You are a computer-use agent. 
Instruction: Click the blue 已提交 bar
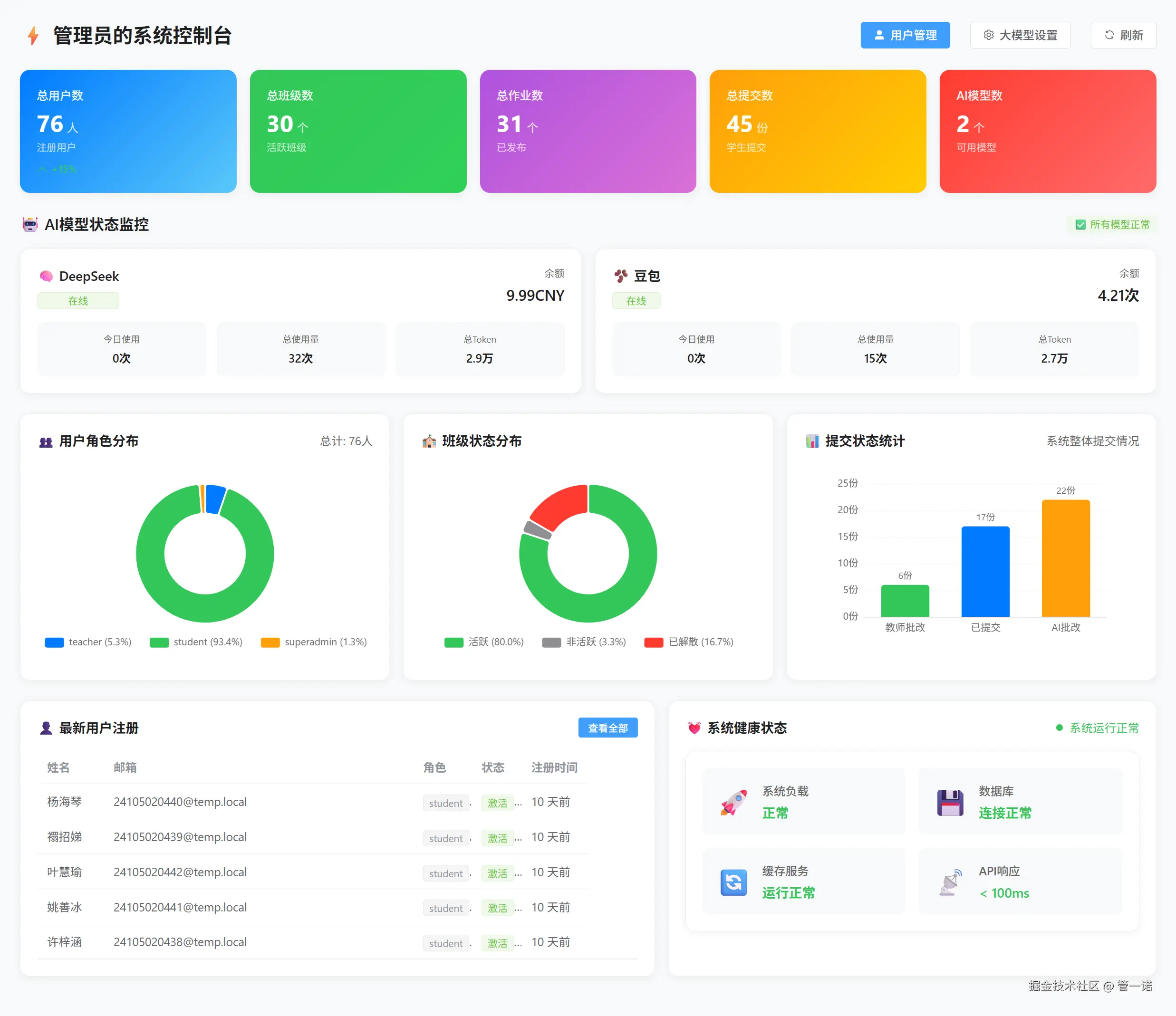(x=985, y=572)
